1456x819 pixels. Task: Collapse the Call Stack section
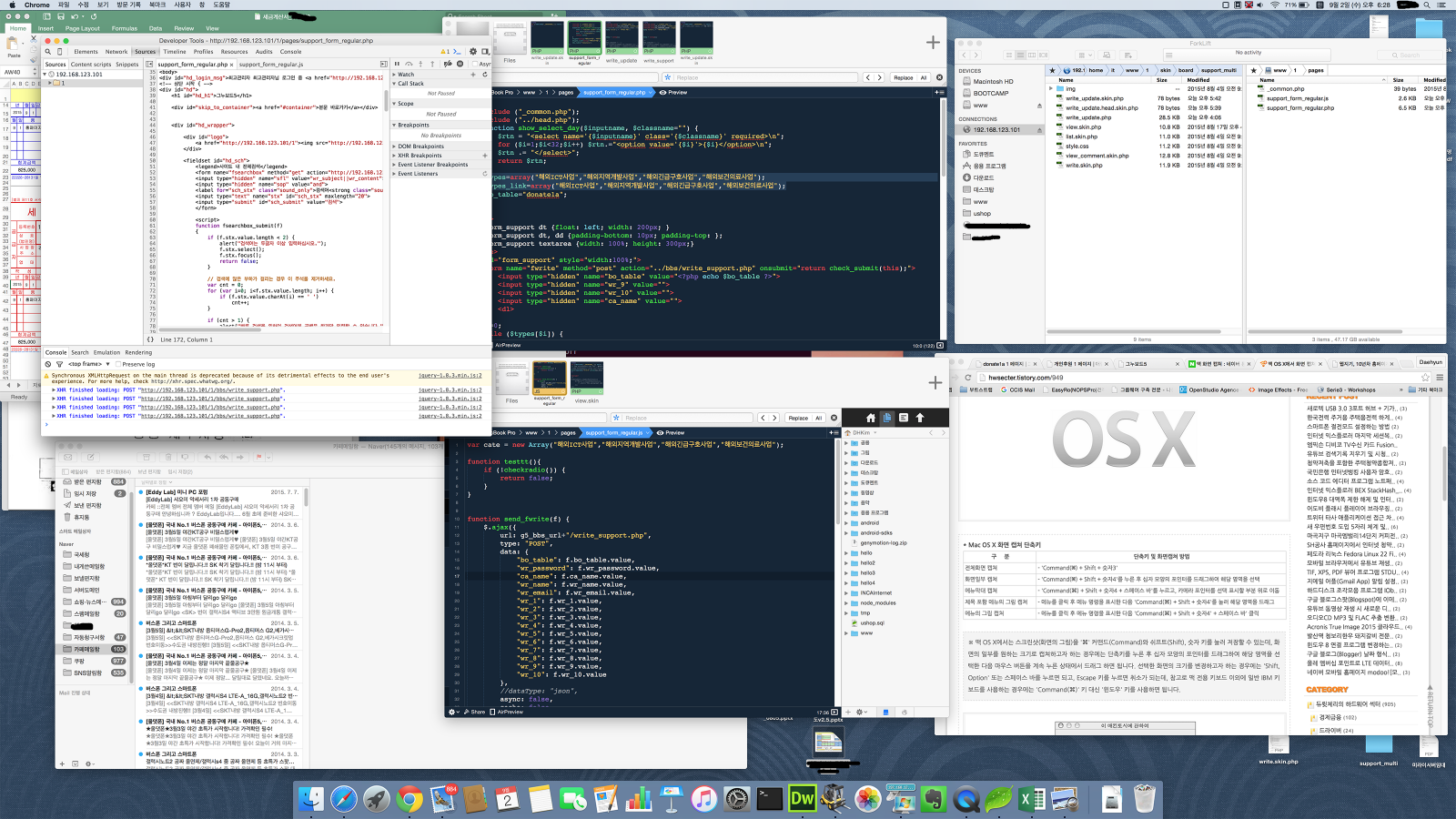[x=395, y=84]
